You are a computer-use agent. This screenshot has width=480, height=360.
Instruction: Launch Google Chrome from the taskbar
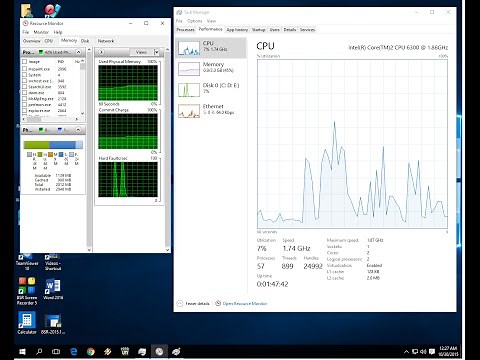point(90,352)
